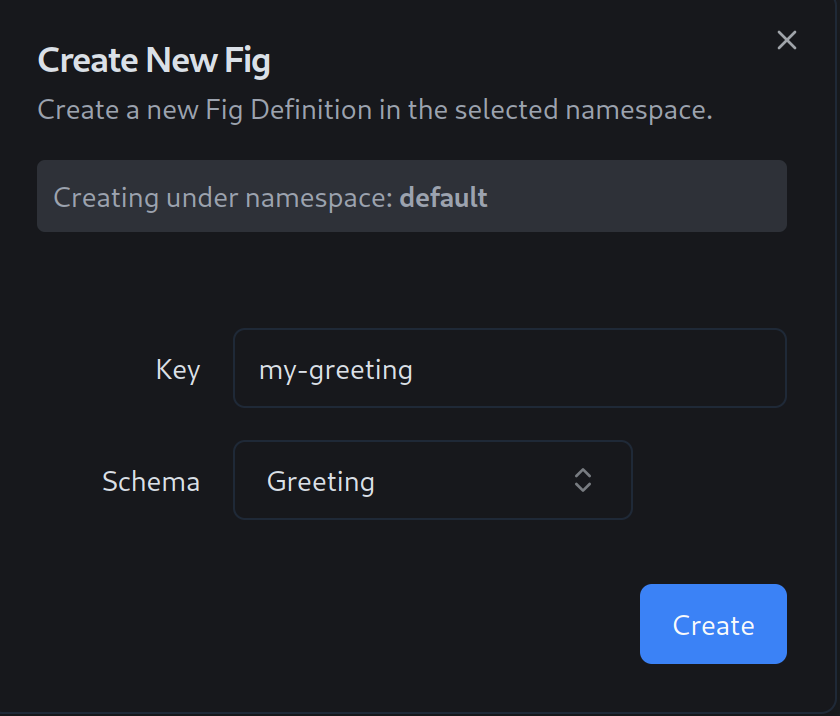Click the namespace banner showing default
The image size is (840, 716).
[x=412, y=196]
